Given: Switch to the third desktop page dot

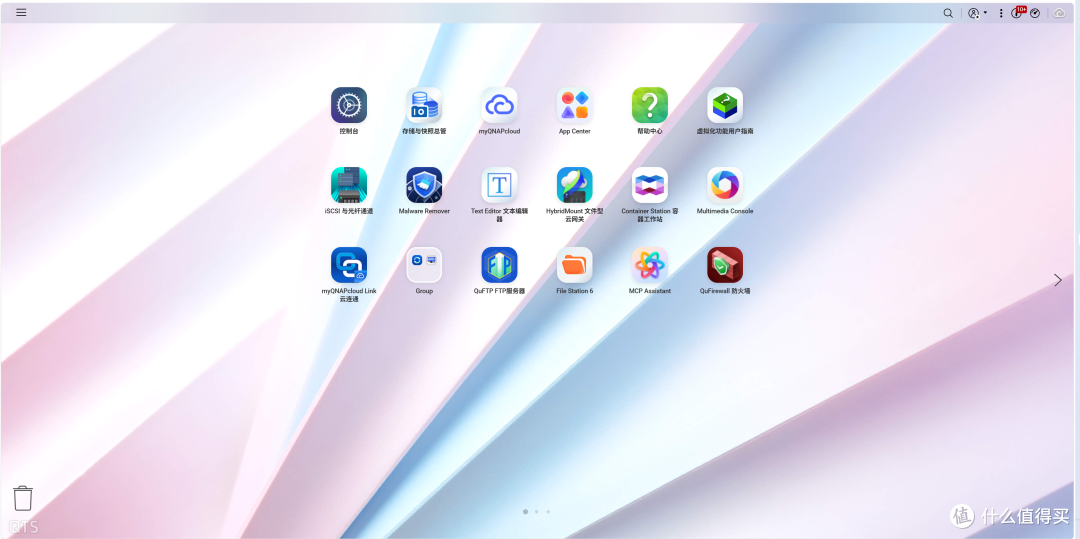Looking at the screenshot, I should [548, 511].
